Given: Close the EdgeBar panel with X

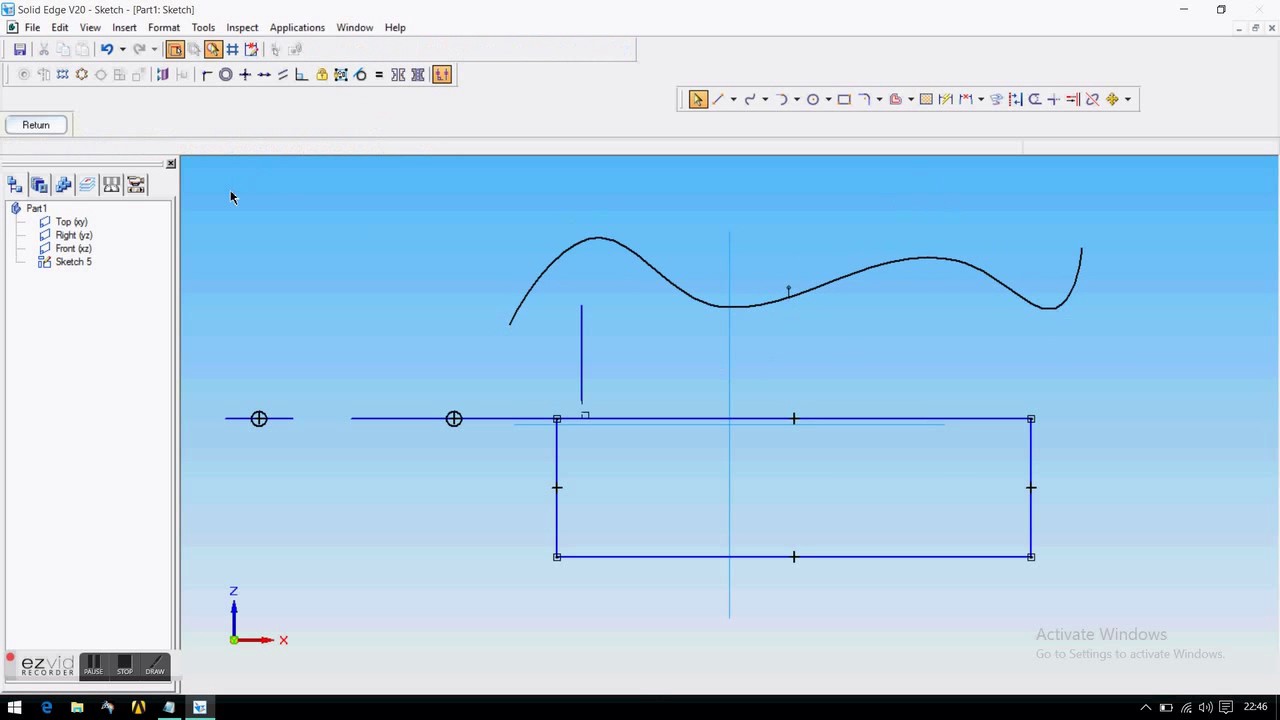Looking at the screenshot, I should [171, 163].
